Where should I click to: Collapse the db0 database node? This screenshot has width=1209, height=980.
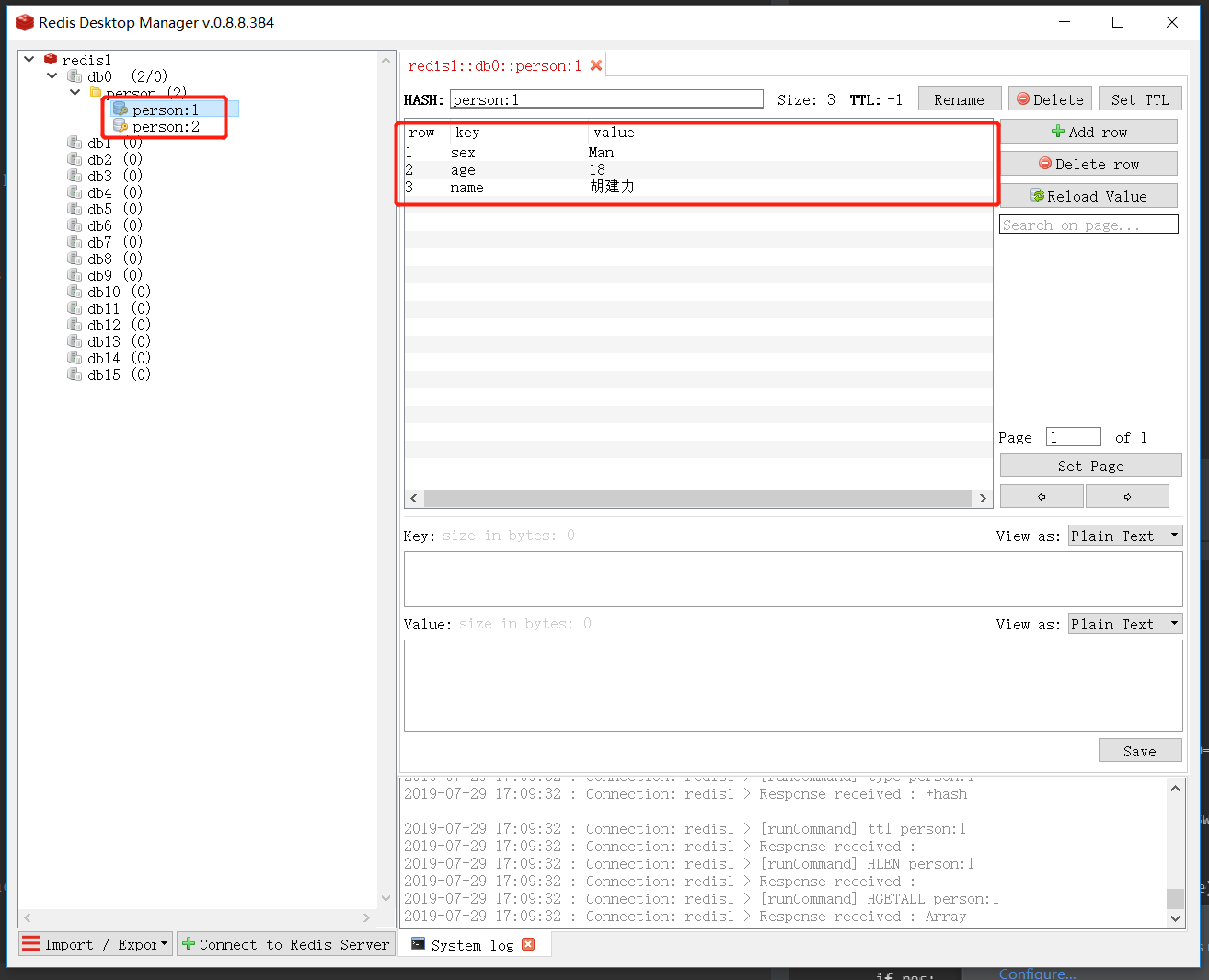pyautogui.click(x=52, y=76)
